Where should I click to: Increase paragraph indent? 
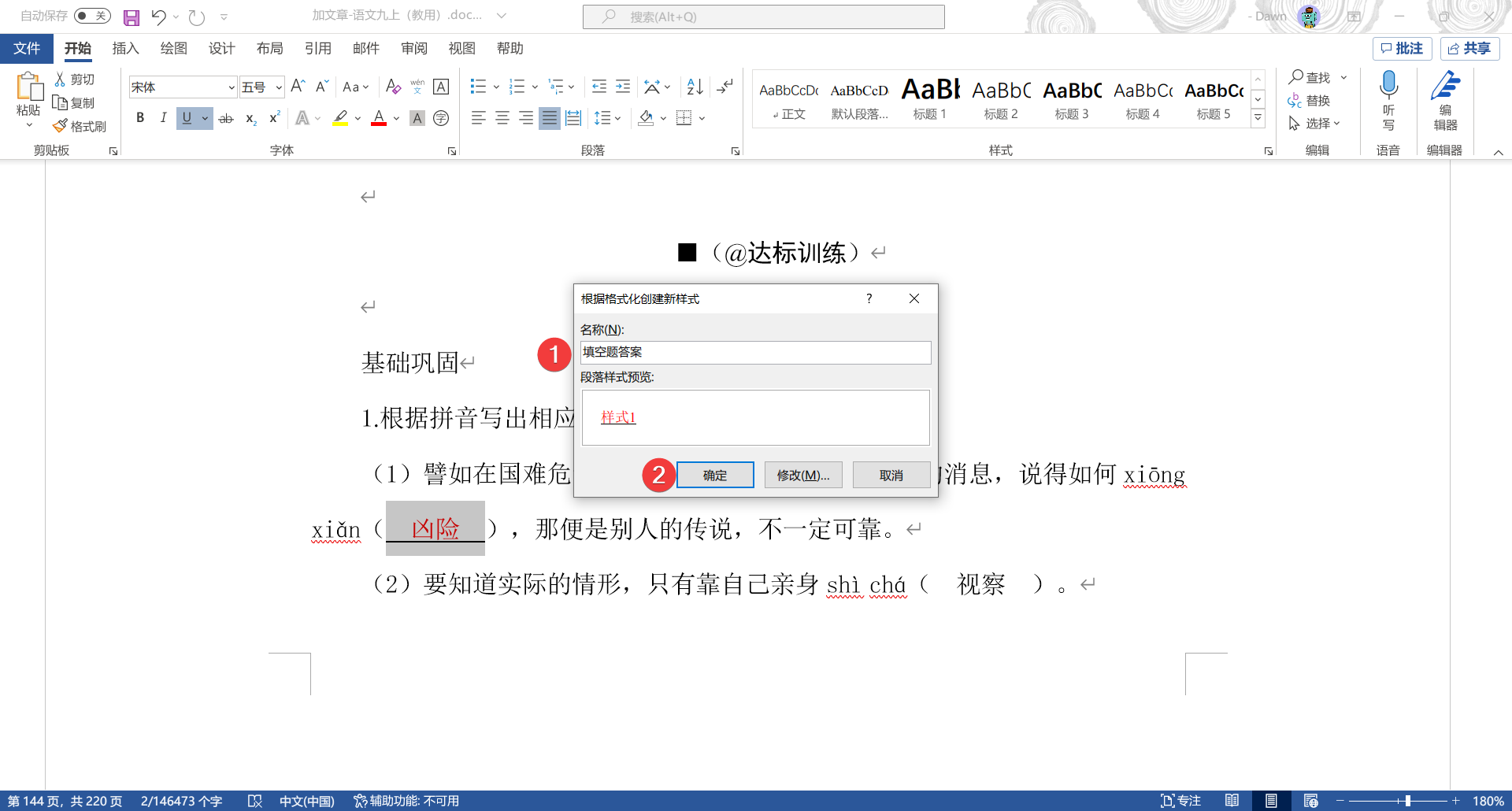tap(623, 87)
